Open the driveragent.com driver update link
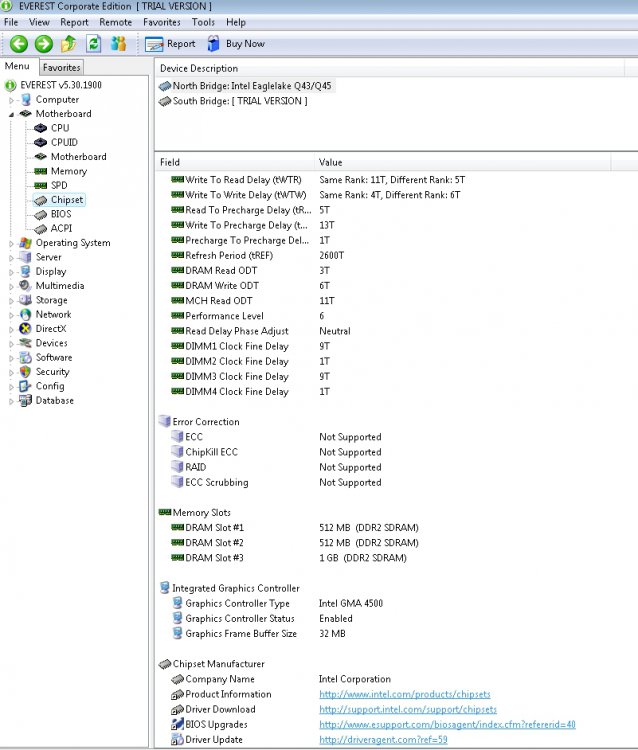The image size is (638, 750). 383,739
